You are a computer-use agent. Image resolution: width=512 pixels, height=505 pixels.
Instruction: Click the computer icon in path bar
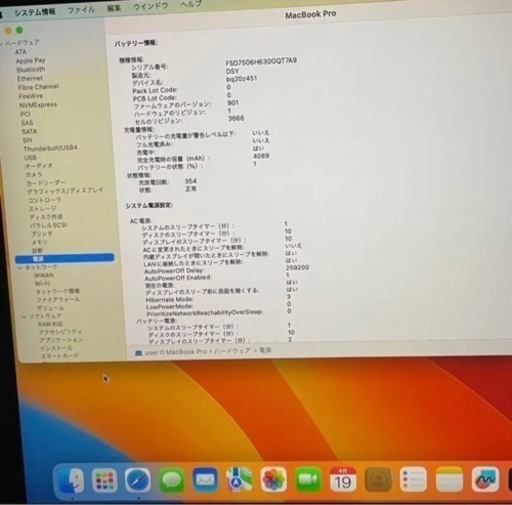pos(138,353)
